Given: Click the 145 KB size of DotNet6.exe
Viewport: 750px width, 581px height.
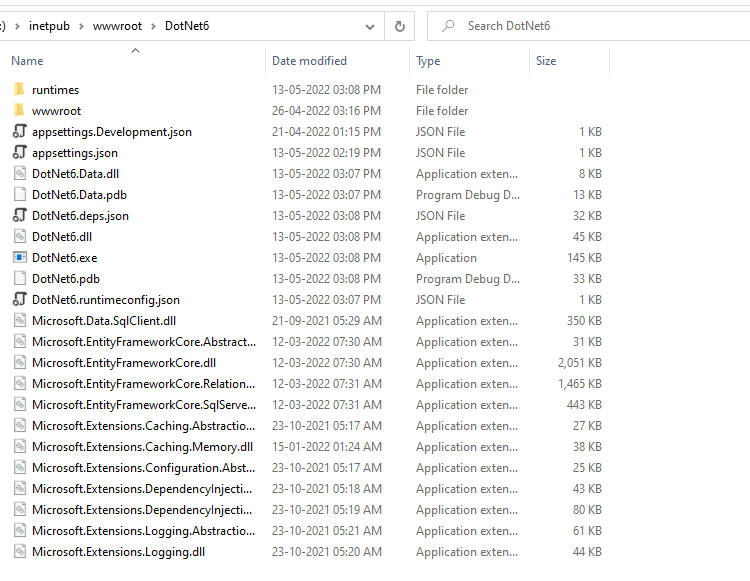Looking at the screenshot, I should 584,258.
